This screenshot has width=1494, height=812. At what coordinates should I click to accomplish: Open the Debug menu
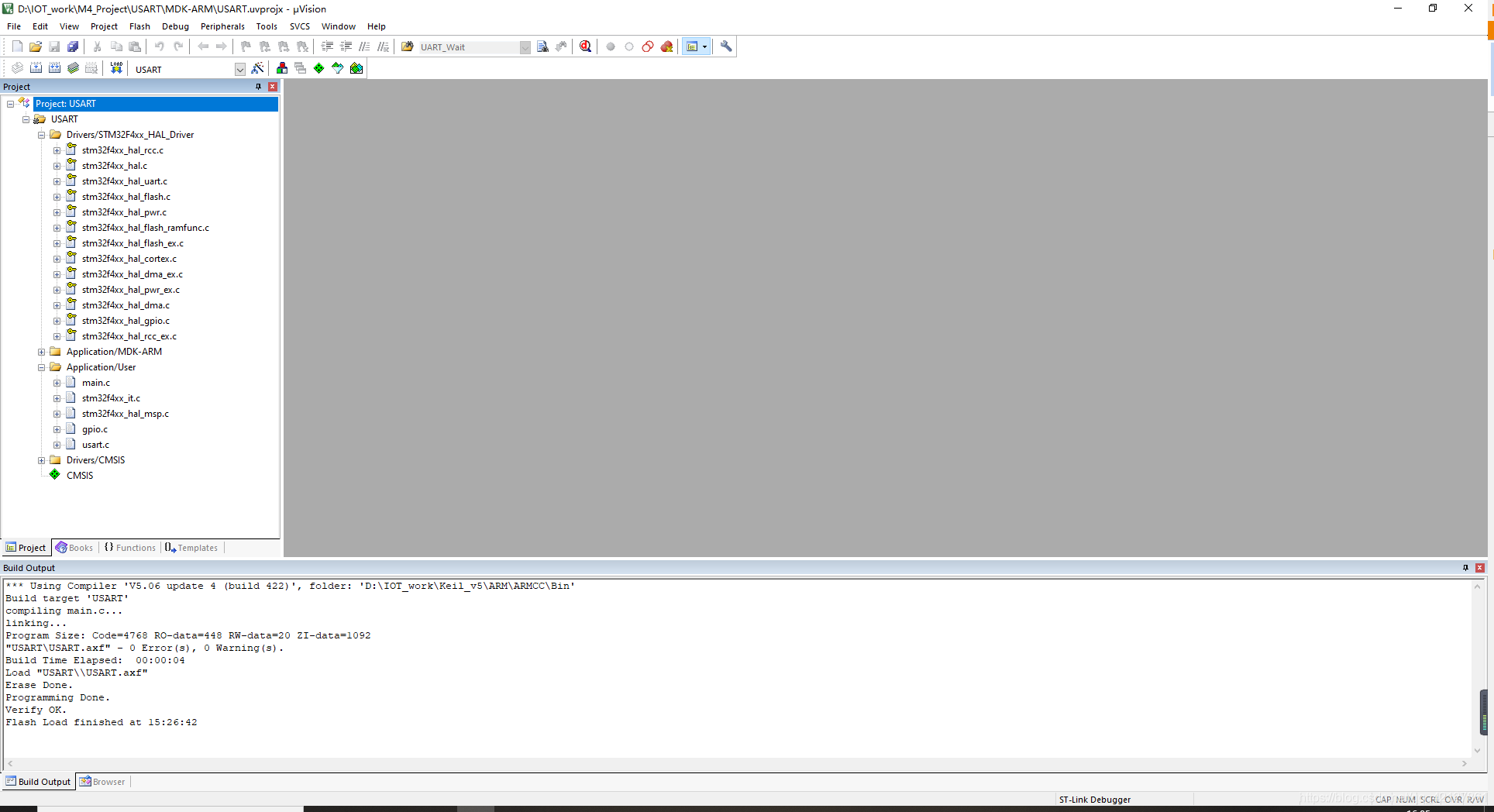click(175, 26)
